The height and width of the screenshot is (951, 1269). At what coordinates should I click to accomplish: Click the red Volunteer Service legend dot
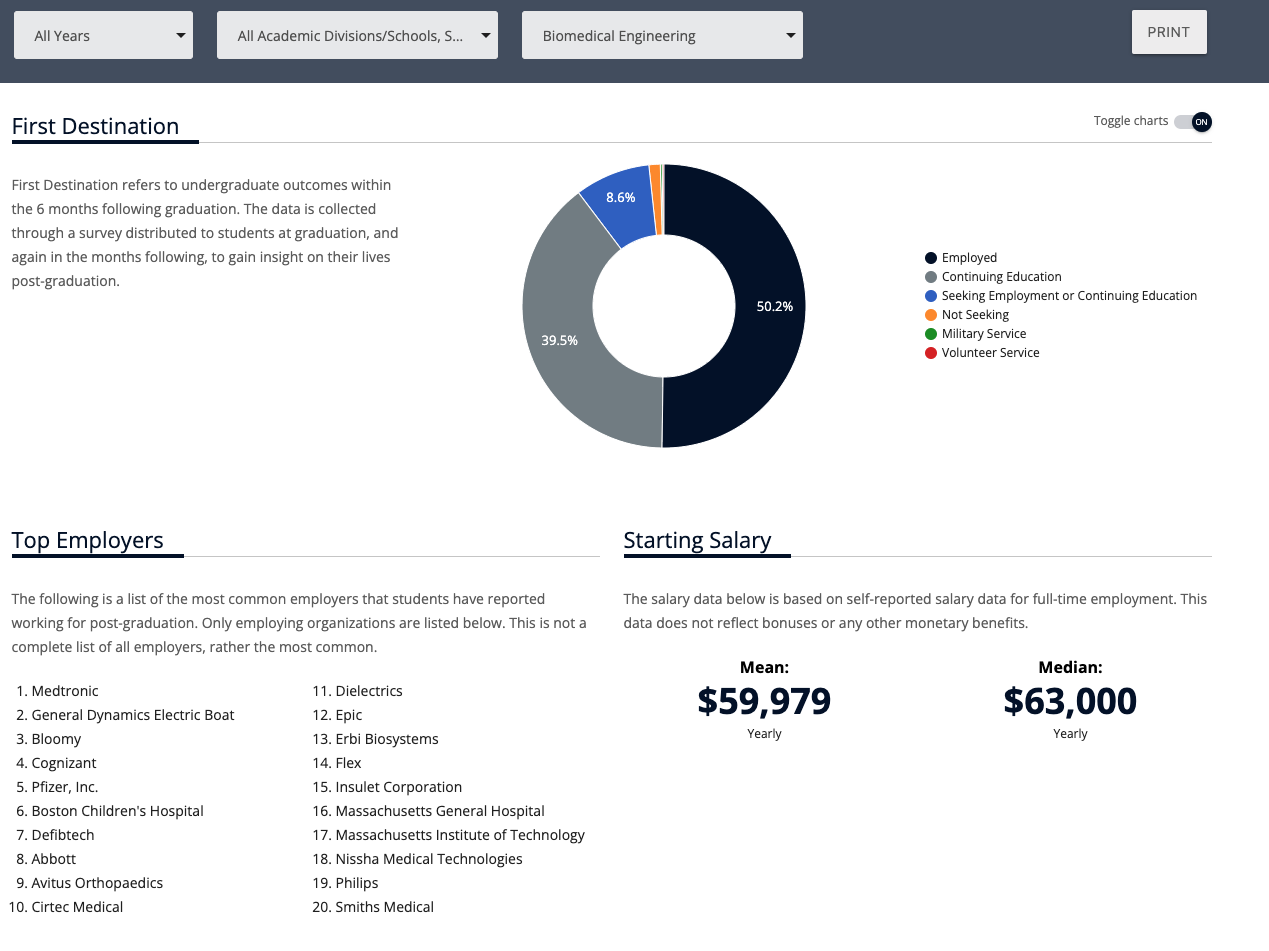tap(931, 353)
